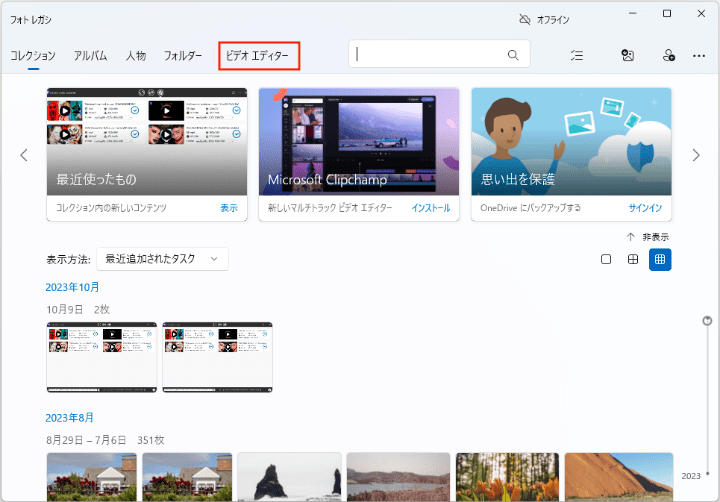Open the second October 9 screenshot thumbnail
The image size is (720, 502).
[x=217, y=357]
